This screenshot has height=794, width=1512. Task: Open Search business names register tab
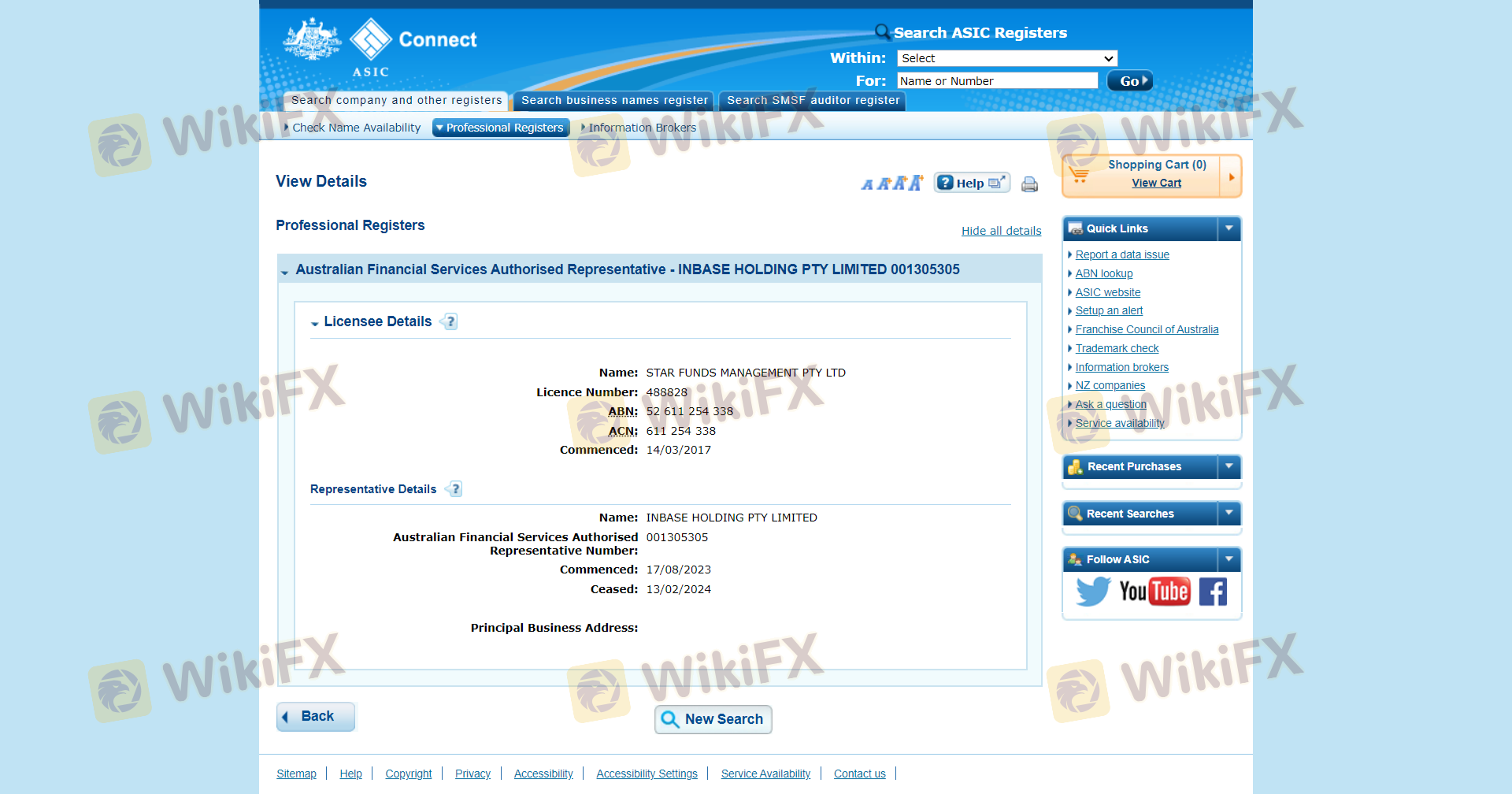click(614, 101)
